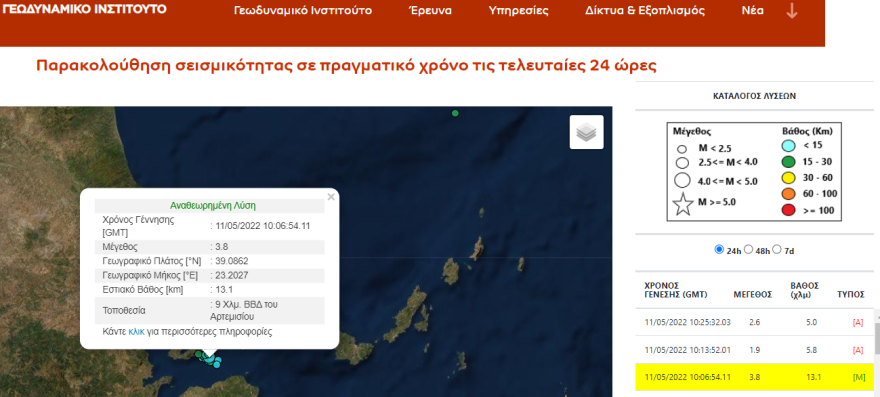Open the Γεωδυναμικό Ινστιτούτο menu
The width and height of the screenshot is (880, 397).
pos(302,11)
